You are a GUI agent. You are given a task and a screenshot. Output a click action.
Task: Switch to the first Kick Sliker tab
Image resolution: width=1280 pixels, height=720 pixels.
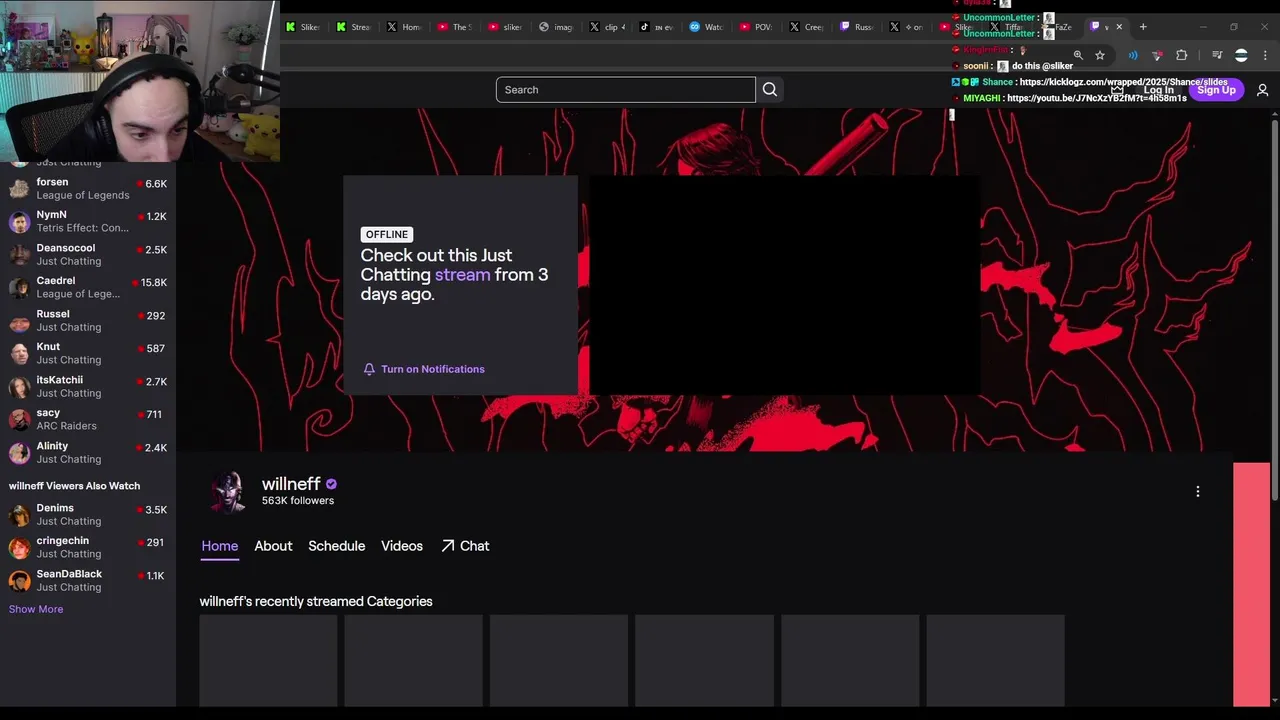[x=303, y=27]
